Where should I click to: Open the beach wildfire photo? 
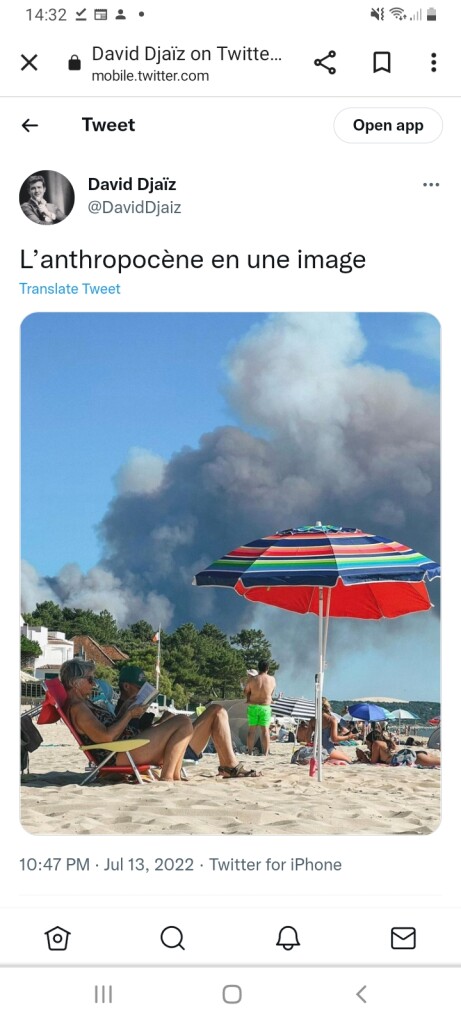(230, 573)
